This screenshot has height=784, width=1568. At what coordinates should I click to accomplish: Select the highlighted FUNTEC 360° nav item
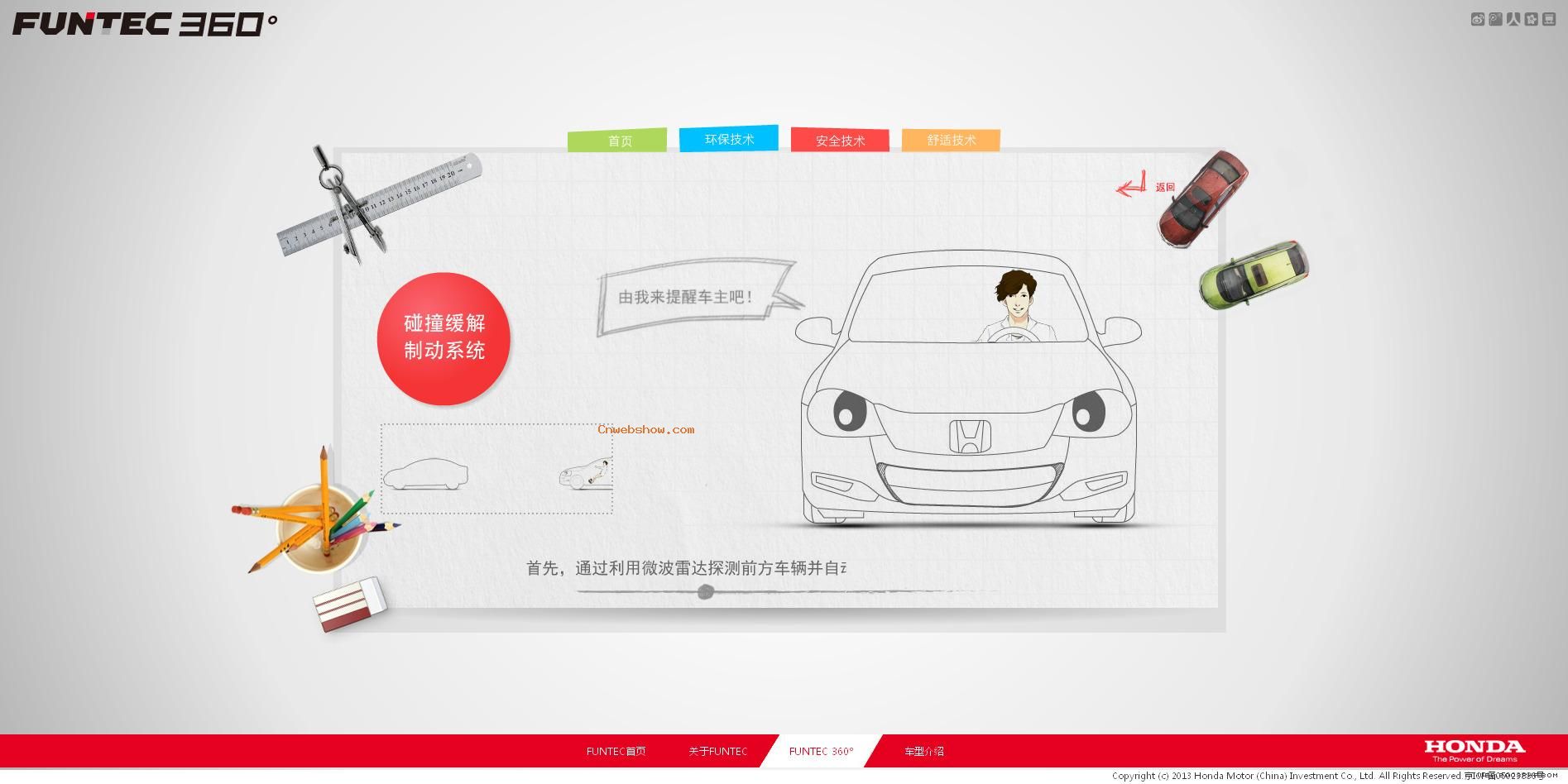[822, 751]
